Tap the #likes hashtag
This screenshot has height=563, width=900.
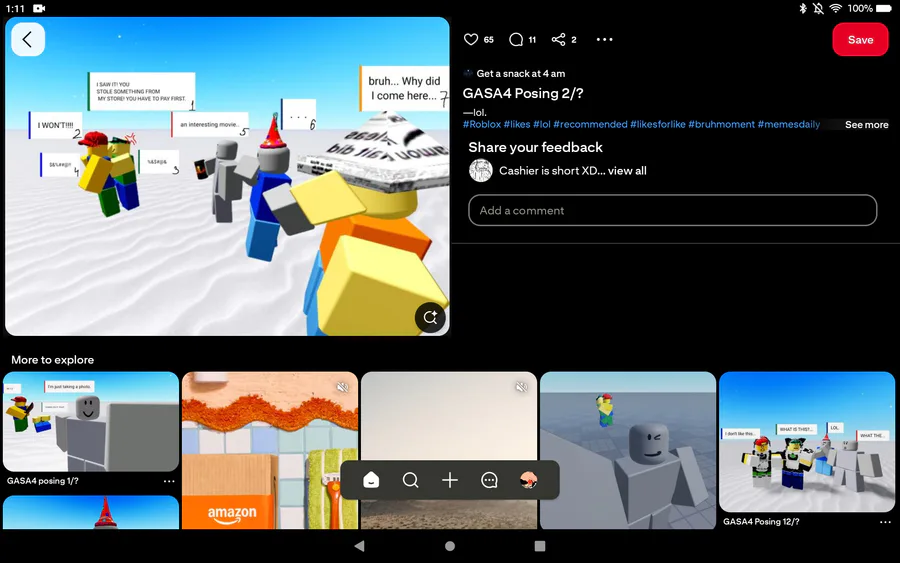pos(517,125)
